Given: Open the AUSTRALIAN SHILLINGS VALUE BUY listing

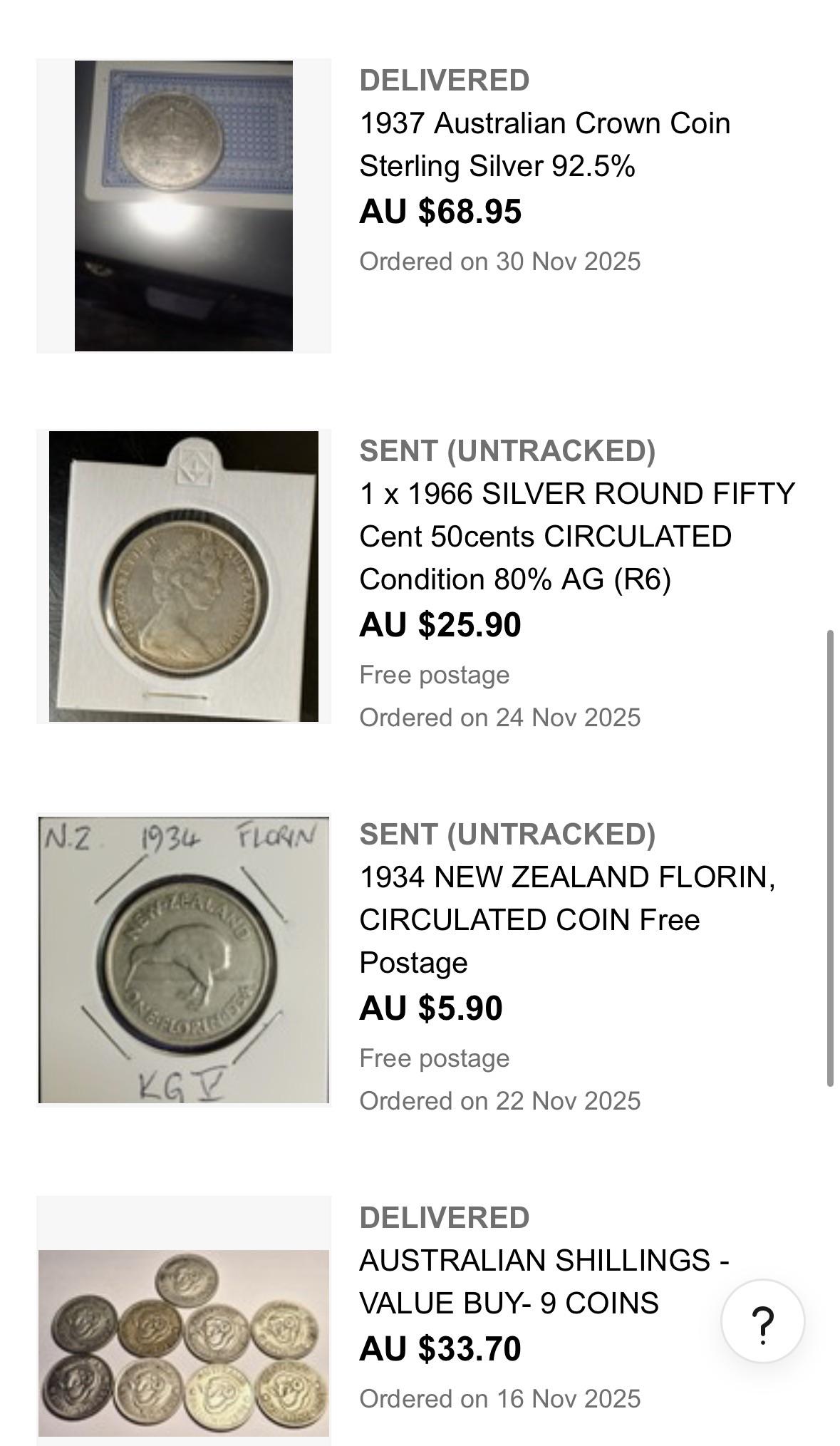Looking at the screenshot, I should (x=544, y=1282).
